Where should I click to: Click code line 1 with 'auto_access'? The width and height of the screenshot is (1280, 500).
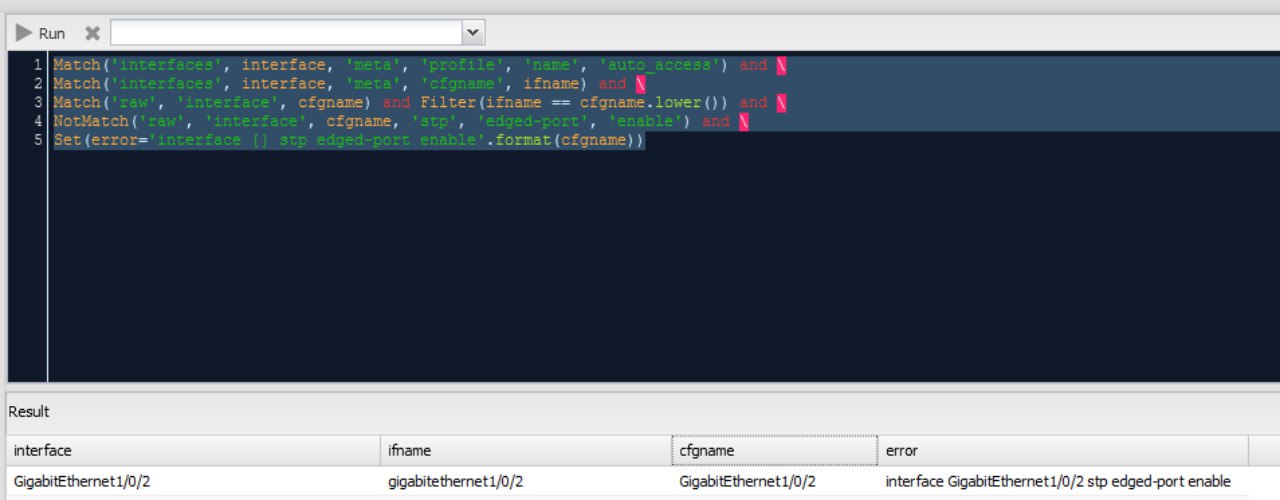[x=420, y=65]
